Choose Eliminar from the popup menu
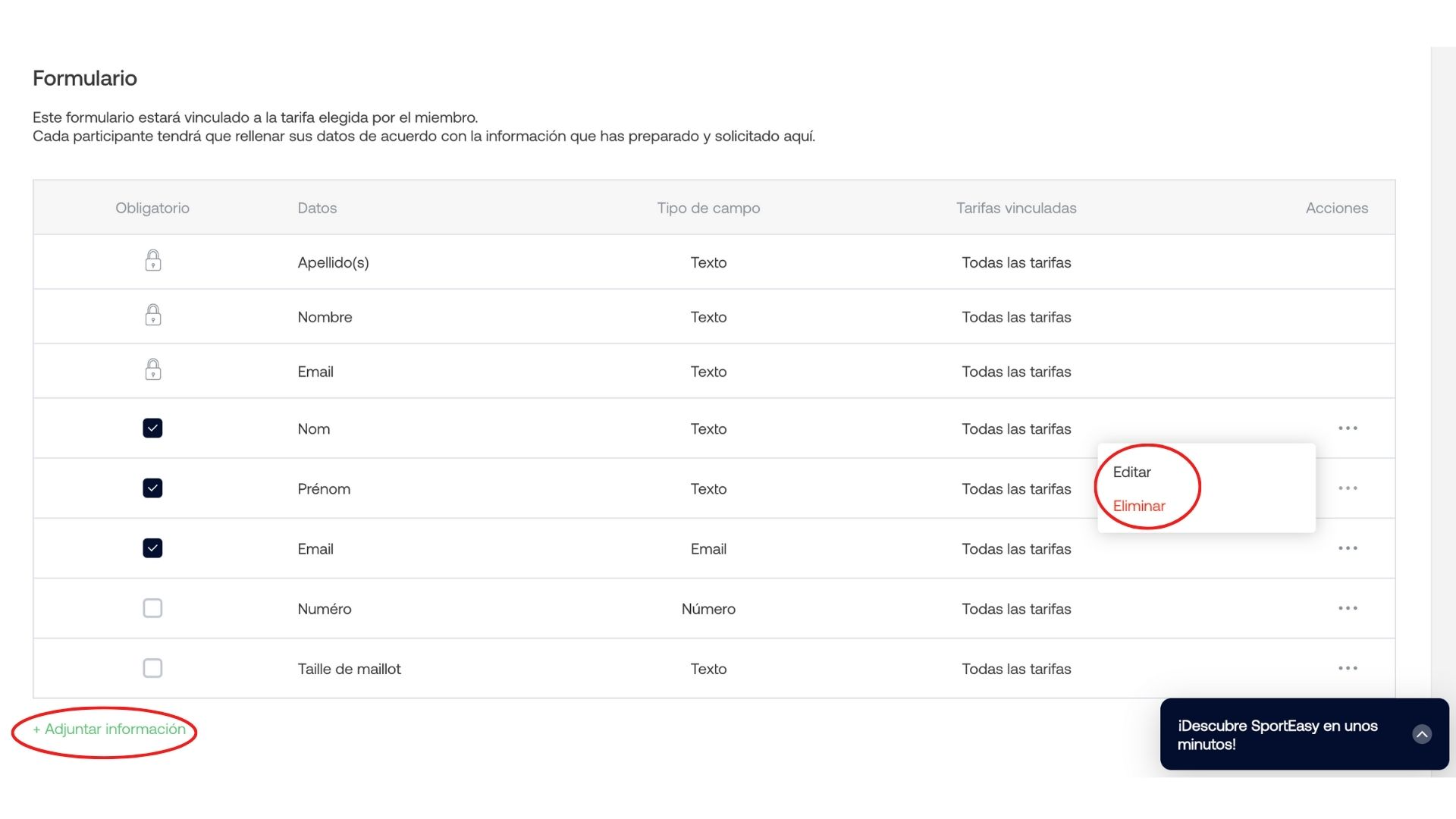This screenshot has width=1456, height=819. coord(1138,506)
